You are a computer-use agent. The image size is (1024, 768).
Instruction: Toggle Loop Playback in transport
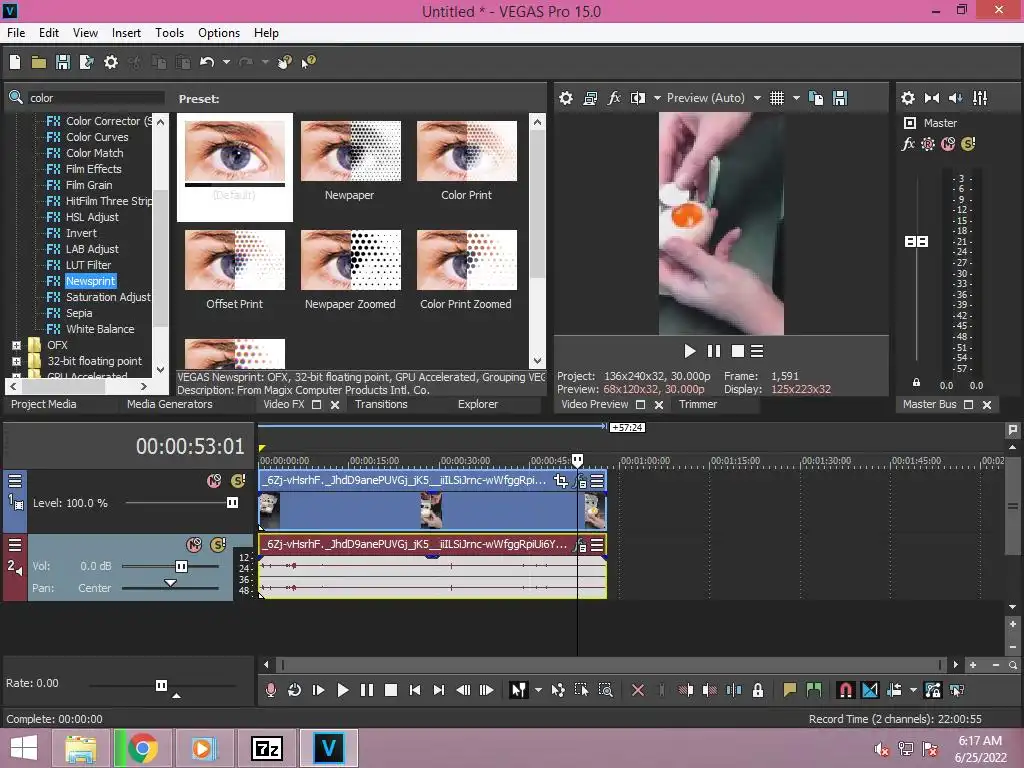click(295, 690)
